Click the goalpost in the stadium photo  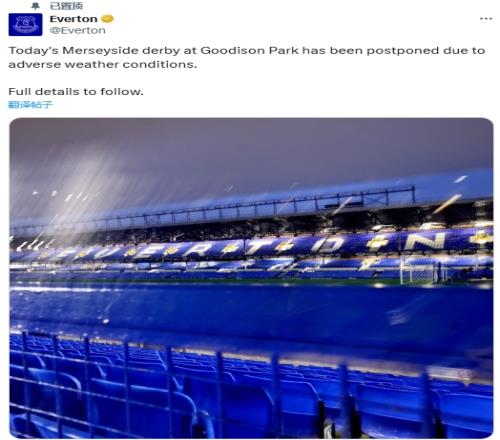[419, 271]
